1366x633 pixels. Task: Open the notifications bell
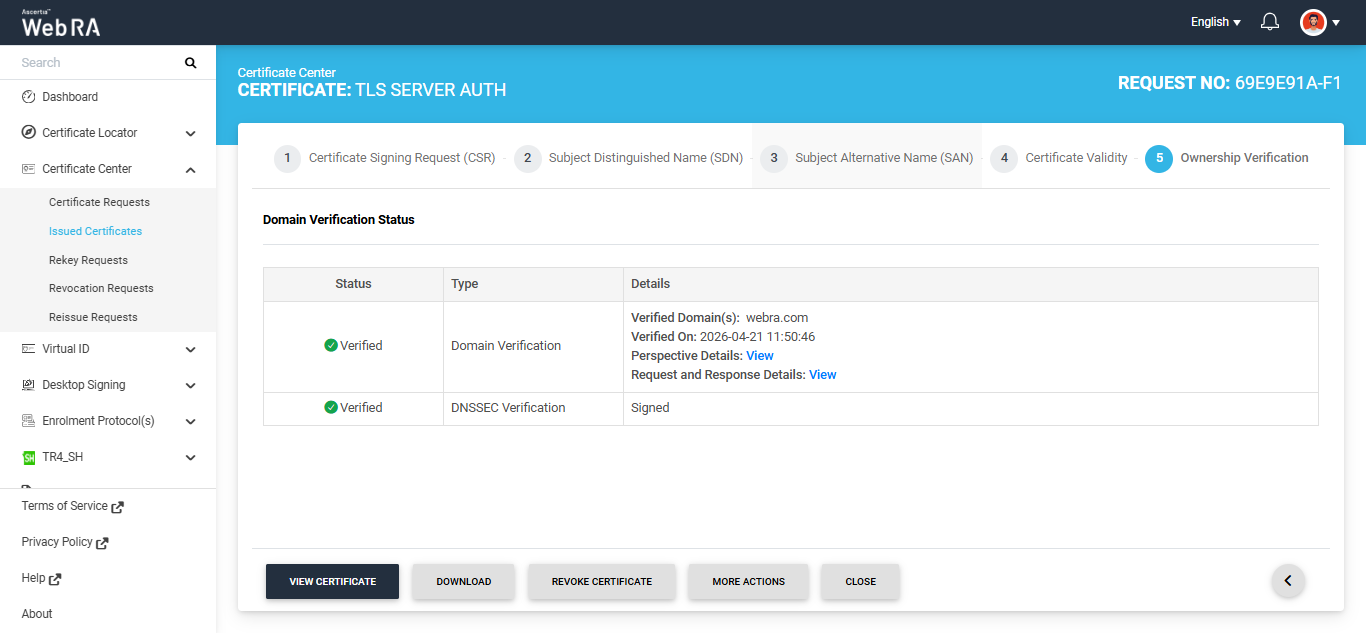(1270, 22)
